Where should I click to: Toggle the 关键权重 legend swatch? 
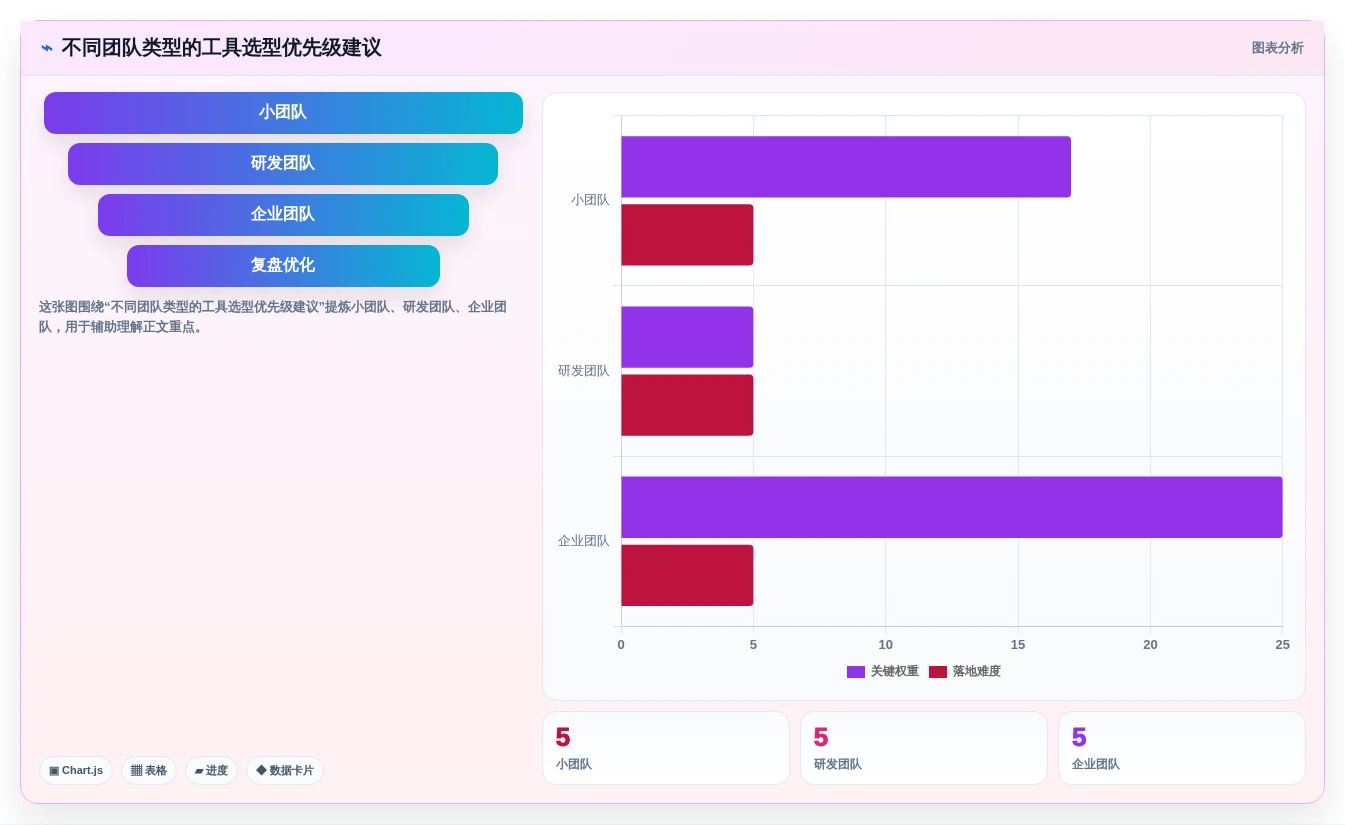[856, 672]
